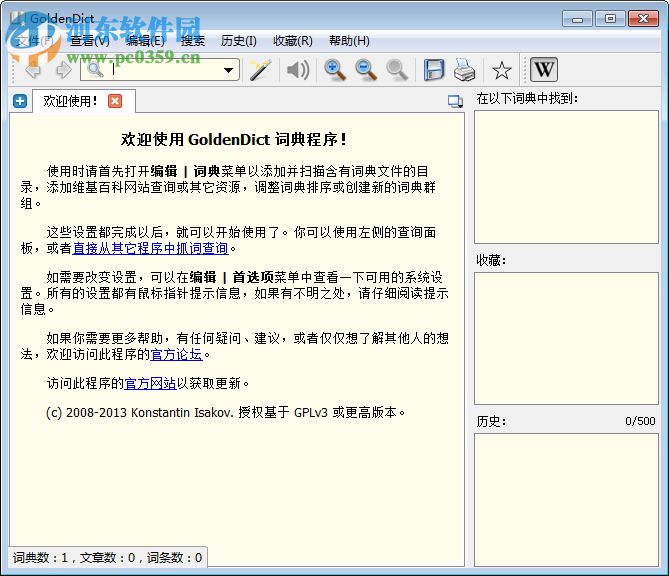
Task: Click the 词典数 status bar text
Action: click(x=108, y=557)
